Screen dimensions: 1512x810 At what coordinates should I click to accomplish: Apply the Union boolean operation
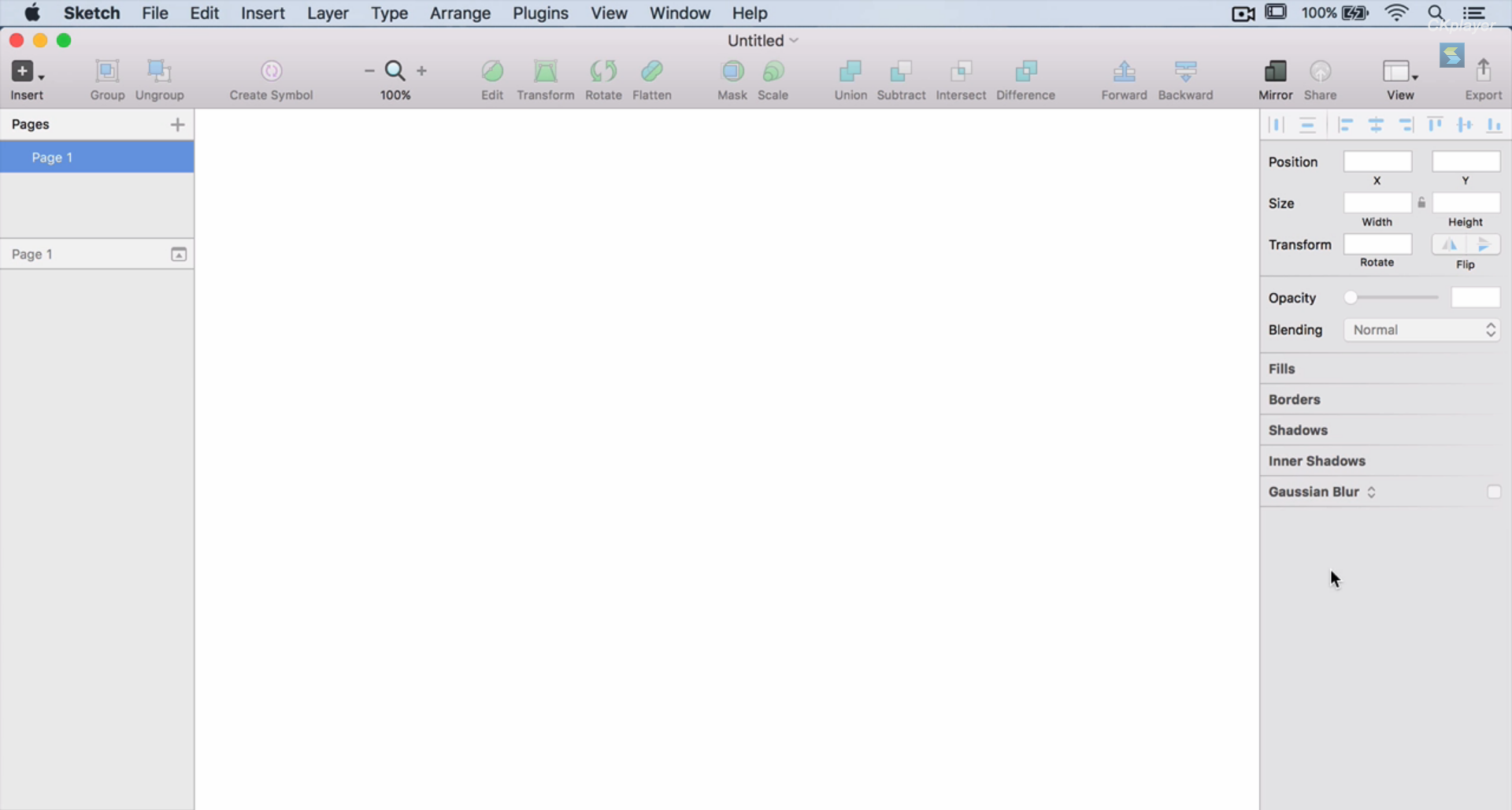coord(850,71)
